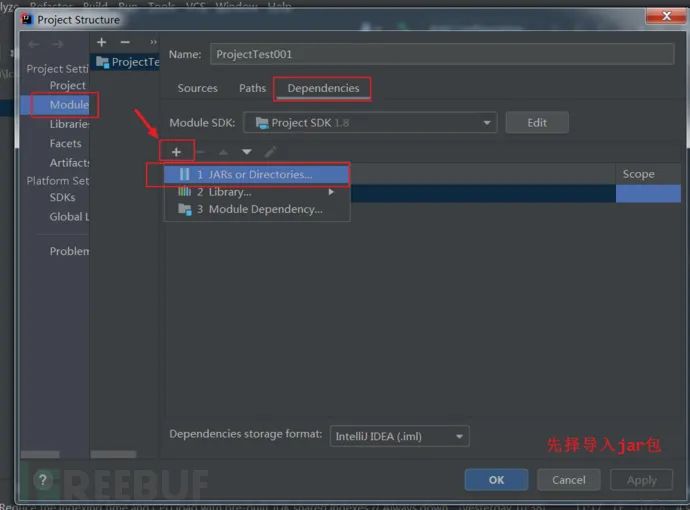Click the Scope column header

tap(648, 174)
